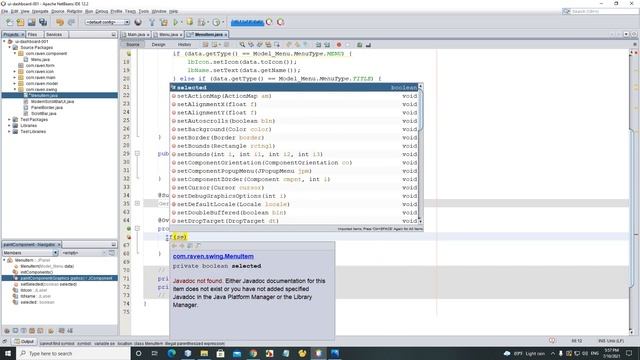Select the setCursor(Cursor cursor) completion item
Viewport: 640px width, 360px height.
pyautogui.click(x=294, y=188)
